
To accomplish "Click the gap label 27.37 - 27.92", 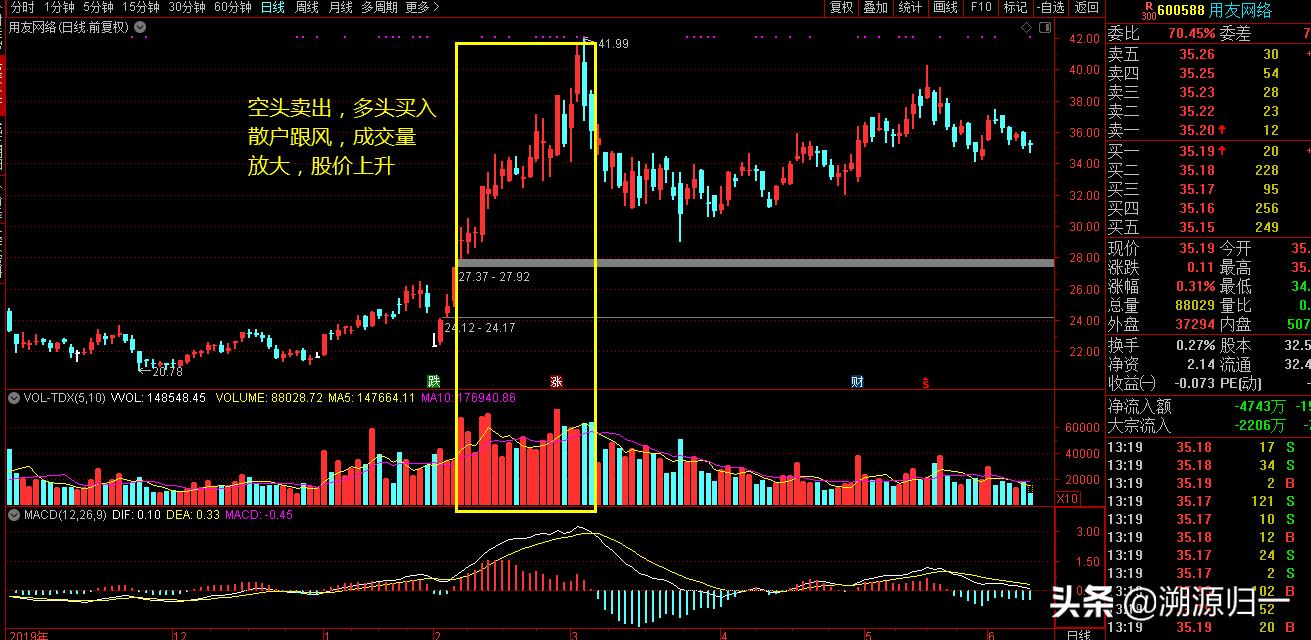I will [x=494, y=276].
